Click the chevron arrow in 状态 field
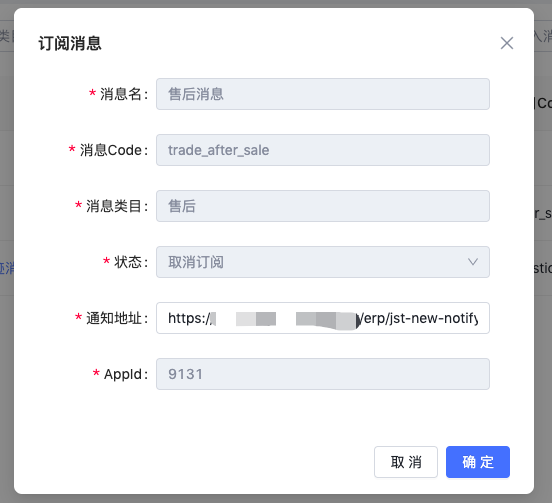Image resolution: width=552 pixels, height=503 pixels. 472,262
